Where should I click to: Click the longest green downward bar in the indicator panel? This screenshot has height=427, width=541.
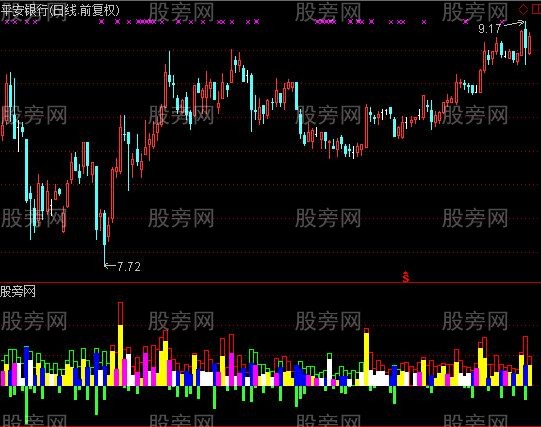point(27,405)
